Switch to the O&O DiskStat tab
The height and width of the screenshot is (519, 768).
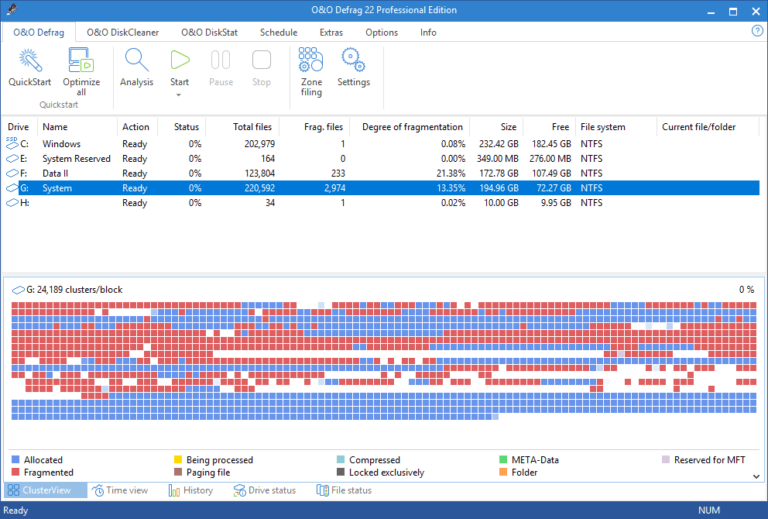tap(209, 32)
